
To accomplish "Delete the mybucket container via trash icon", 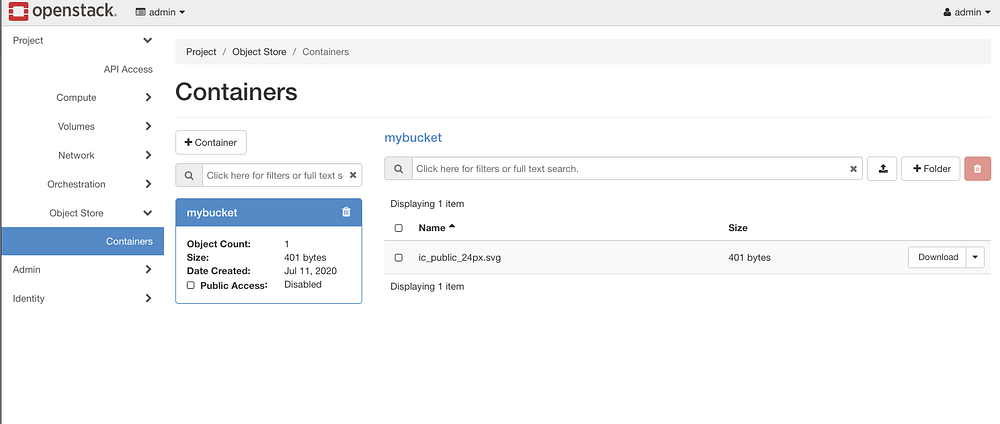I will (x=346, y=212).
